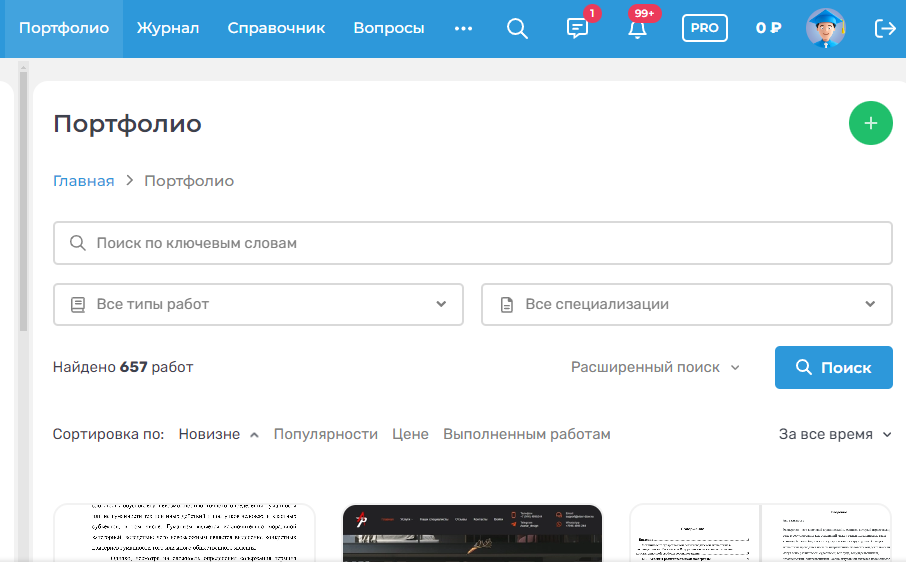
Task: Expand the 'Все специализации' dropdown
Action: point(686,304)
